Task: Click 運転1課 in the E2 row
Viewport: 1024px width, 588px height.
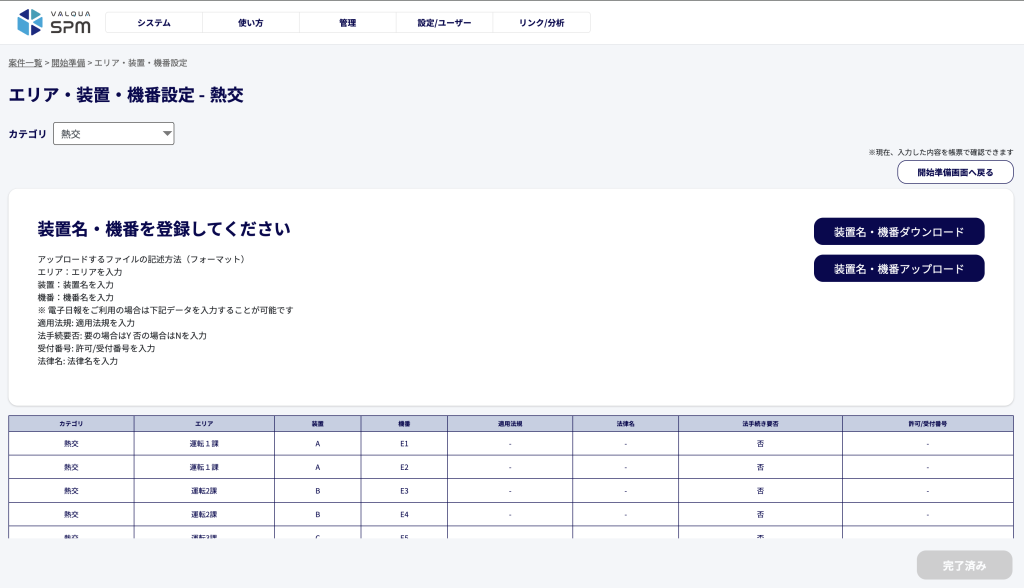Action: 204,467
